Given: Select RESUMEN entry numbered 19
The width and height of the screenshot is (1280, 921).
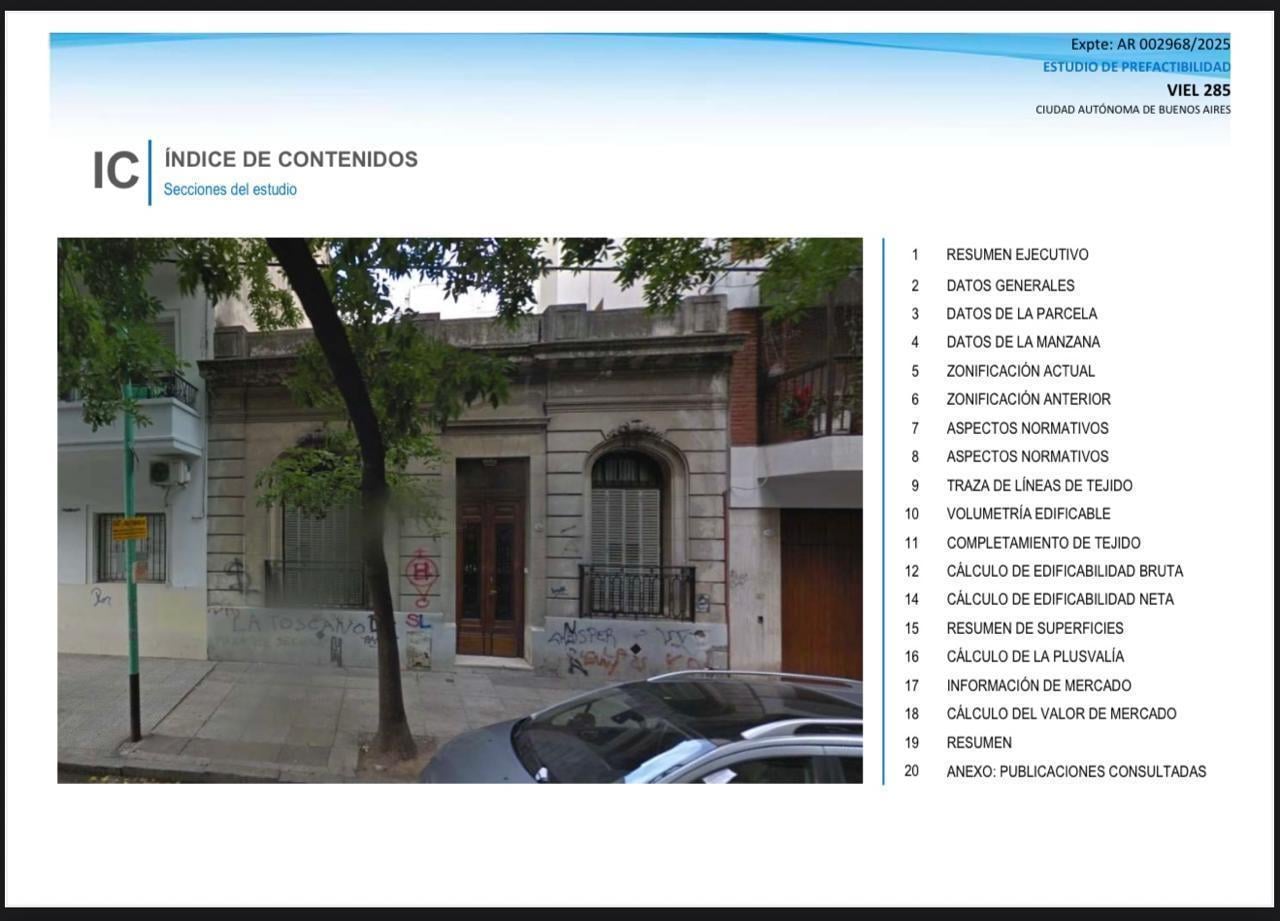Looking at the screenshot, I should [x=979, y=743].
